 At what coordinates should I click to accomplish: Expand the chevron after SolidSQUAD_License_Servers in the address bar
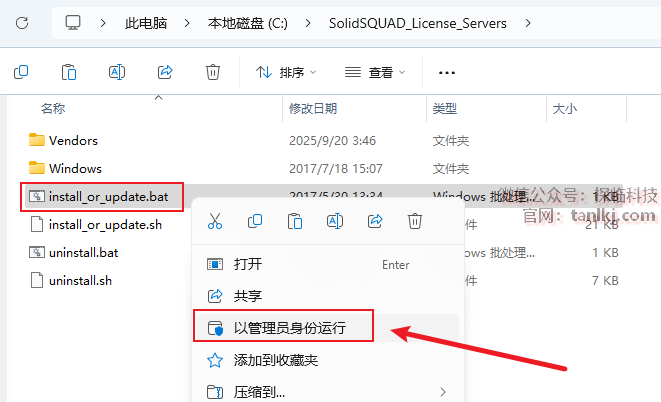point(528,23)
